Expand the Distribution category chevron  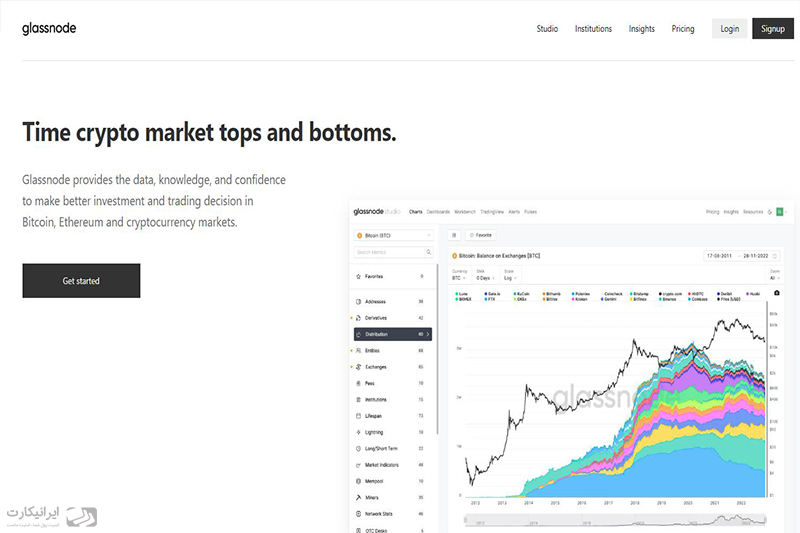point(428,334)
